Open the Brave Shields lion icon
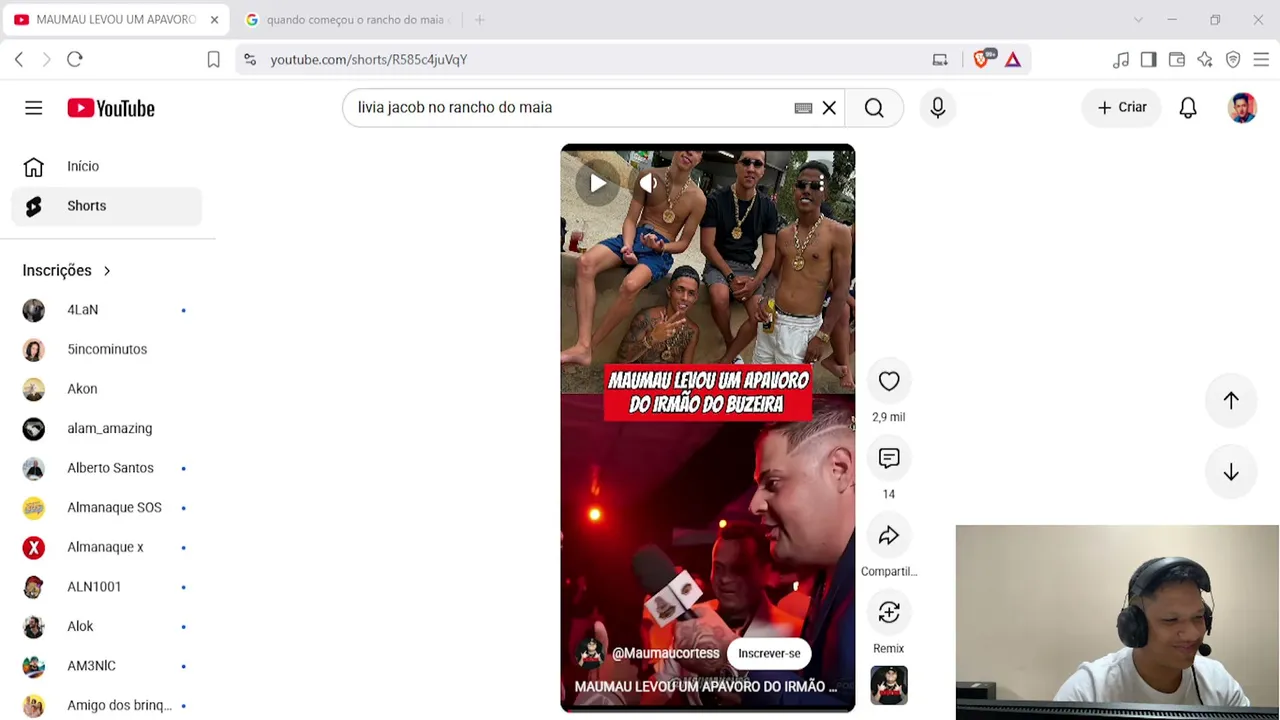Screen dimensions: 1280x720 [x=981, y=59]
